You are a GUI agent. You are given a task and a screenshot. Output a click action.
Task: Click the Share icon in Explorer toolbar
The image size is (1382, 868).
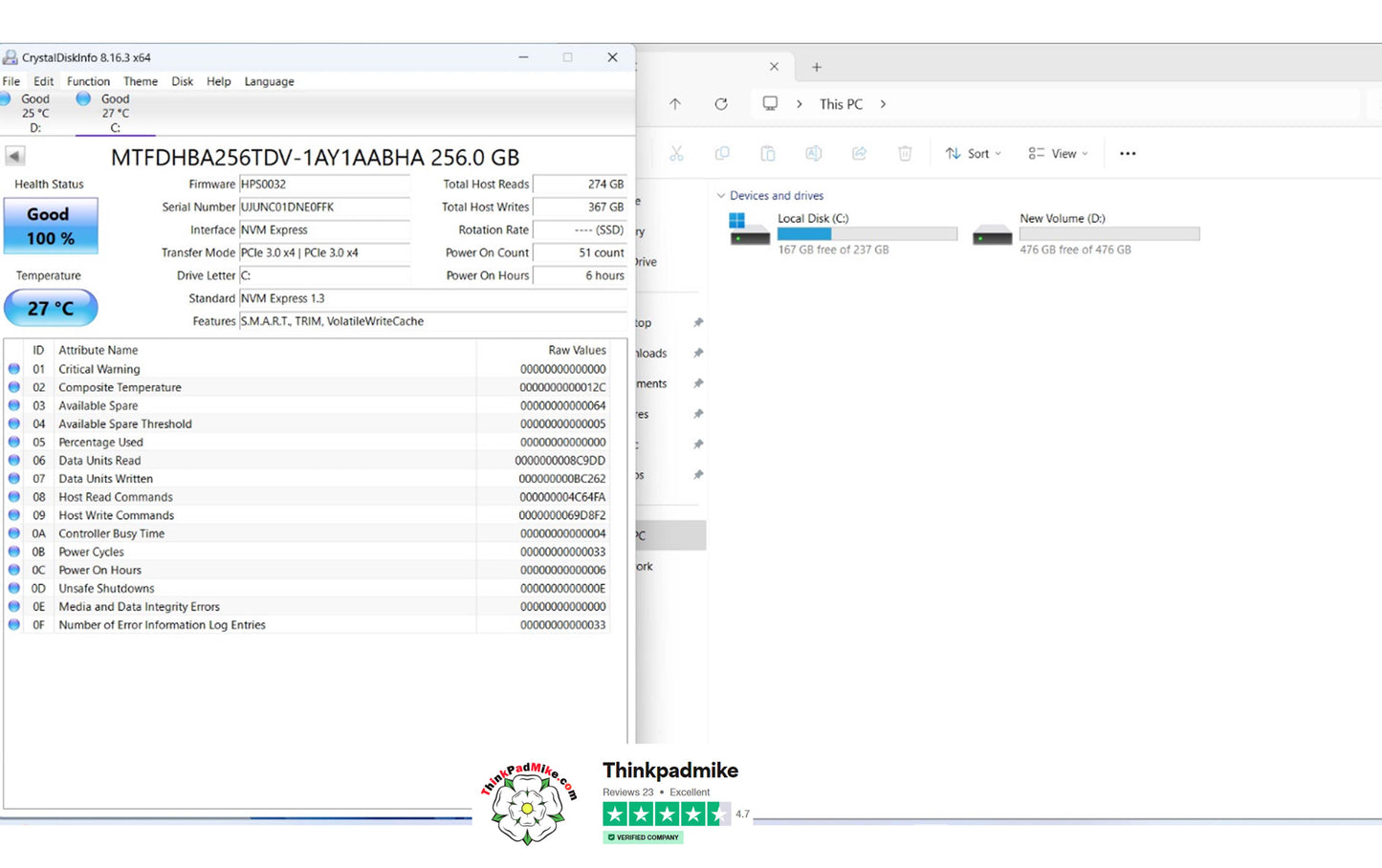pos(859,153)
